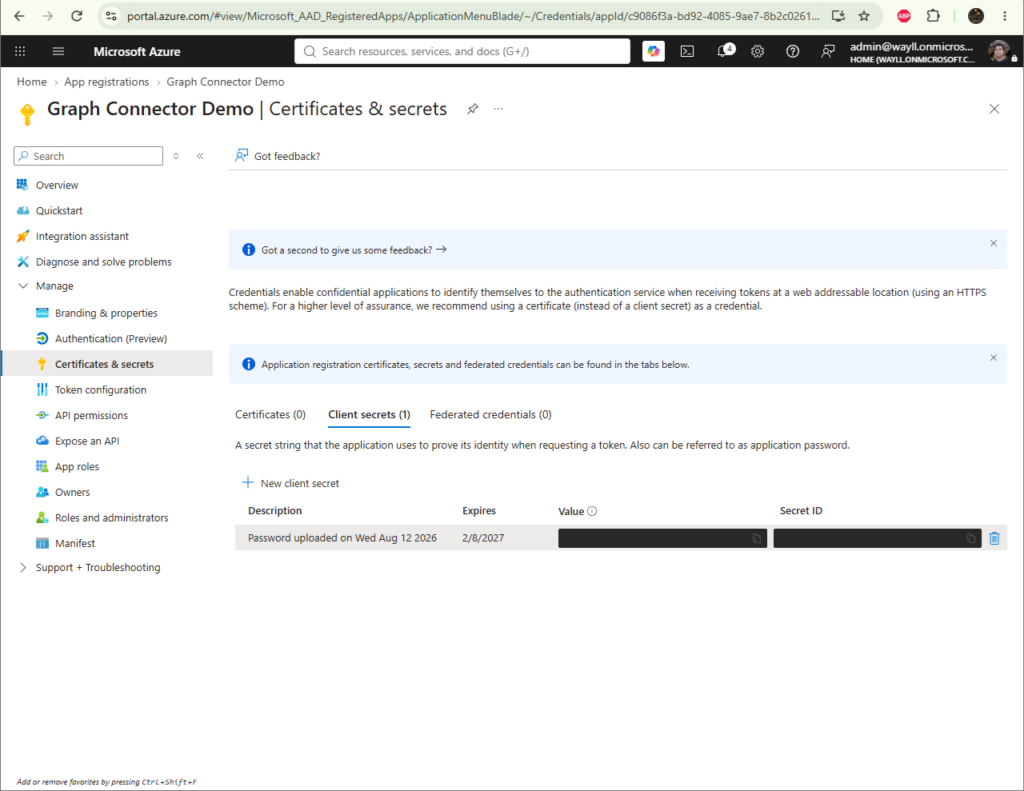Switch to Certificates (0) tab
The image size is (1024, 791).
pos(270,415)
